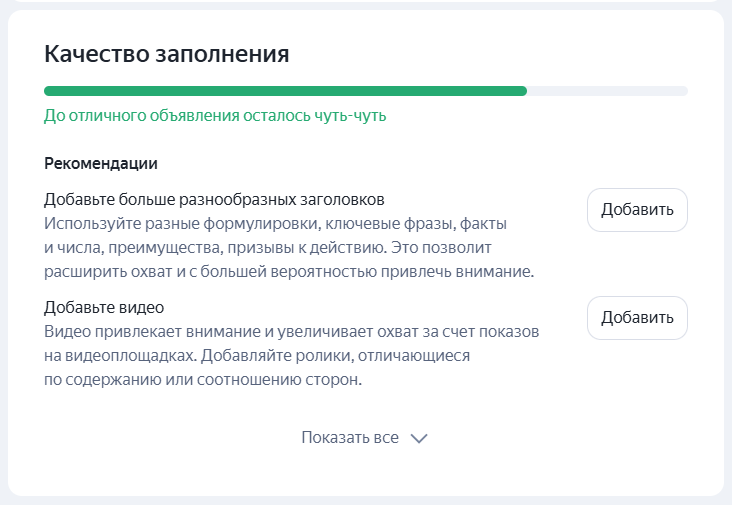Click the Качество заполнения heading
The image size is (735, 505).
click(x=167, y=54)
